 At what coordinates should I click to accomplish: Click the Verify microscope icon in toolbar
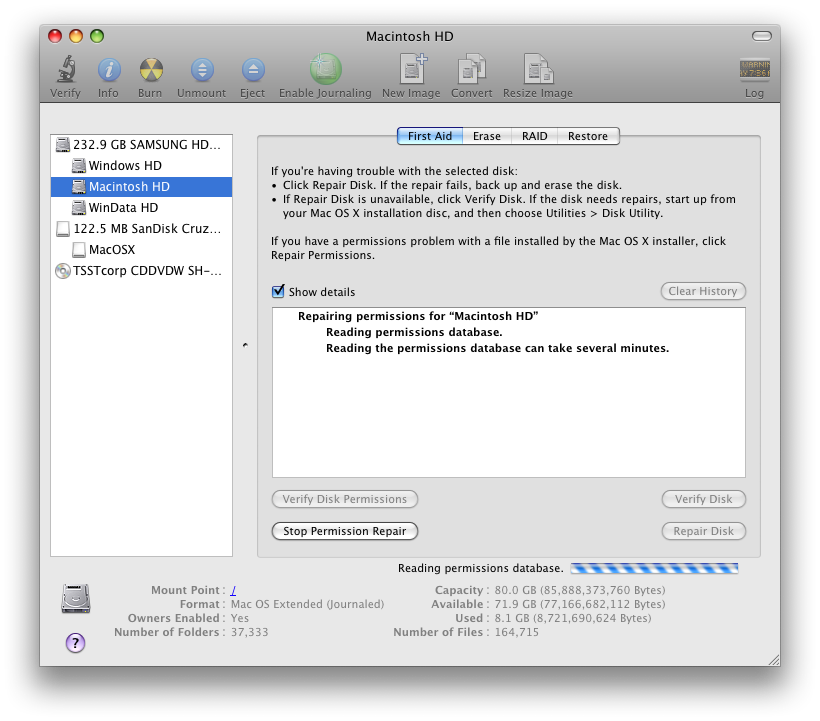[x=65, y=70]
